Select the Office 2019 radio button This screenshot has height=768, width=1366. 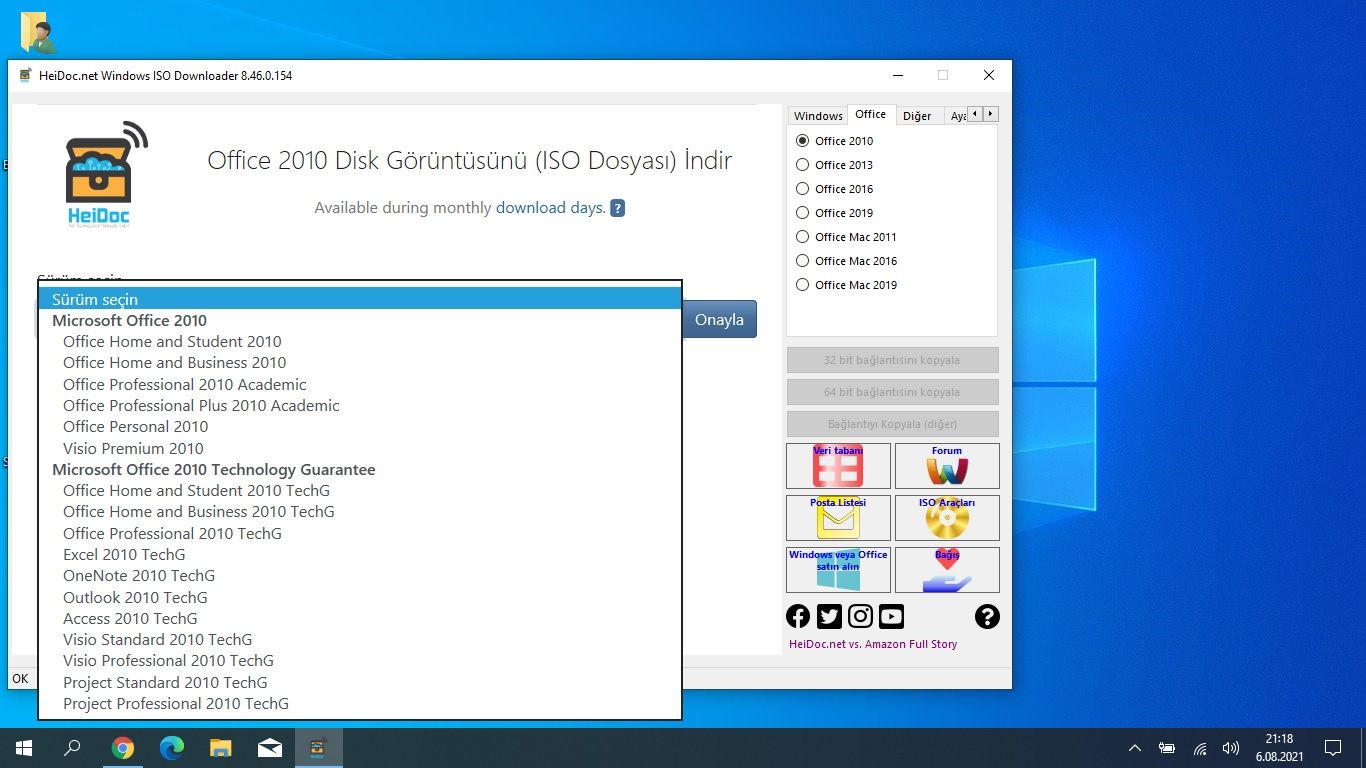point(802,213)
